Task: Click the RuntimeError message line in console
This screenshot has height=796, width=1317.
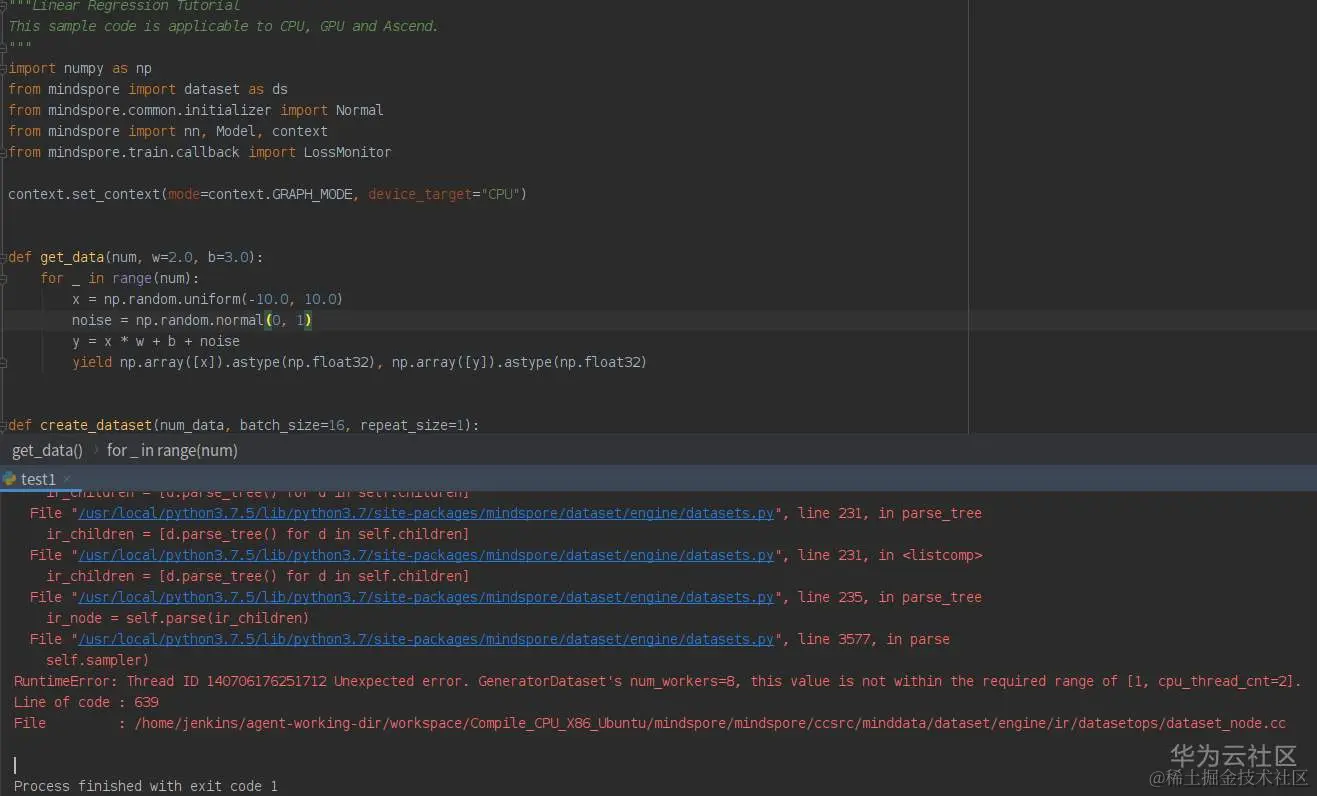Action: pos(657,681)
